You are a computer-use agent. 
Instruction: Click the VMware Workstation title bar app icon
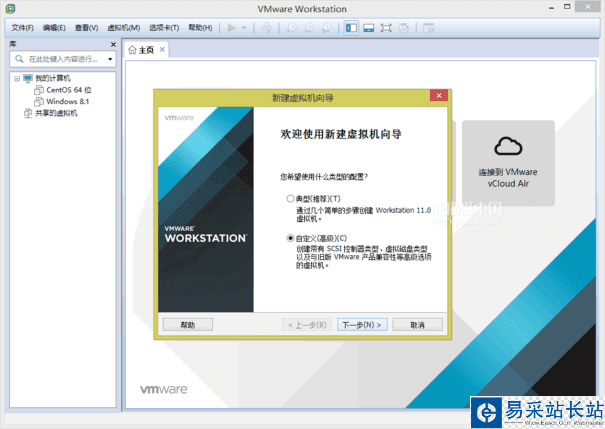(x=10, y=8)
